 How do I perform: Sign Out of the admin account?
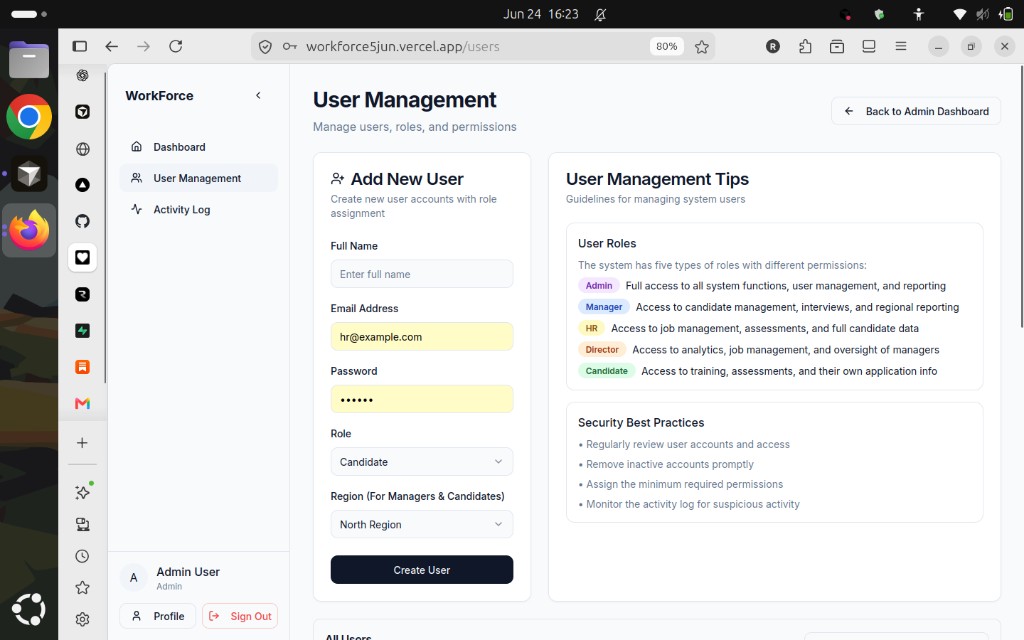(x=240, y=616)
